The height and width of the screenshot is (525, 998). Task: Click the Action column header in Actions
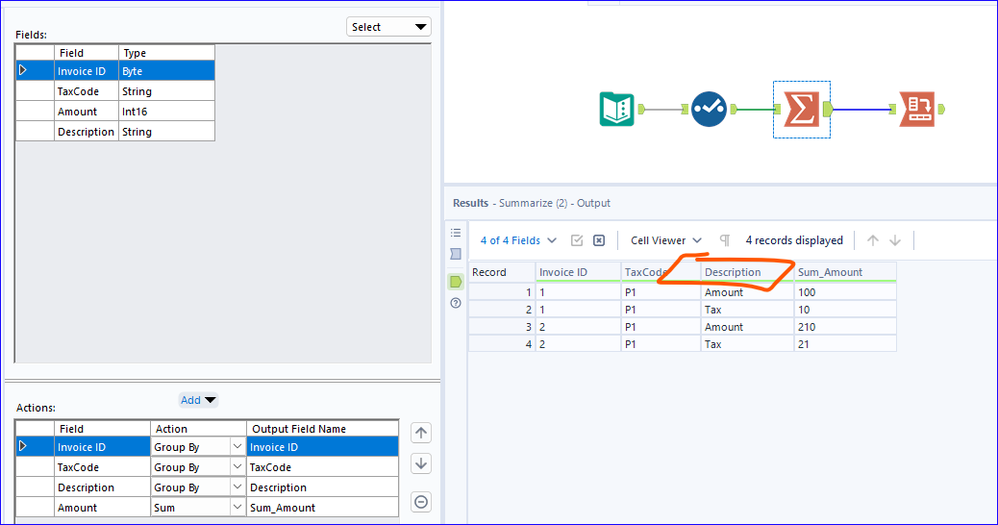(x=199, y=429)
